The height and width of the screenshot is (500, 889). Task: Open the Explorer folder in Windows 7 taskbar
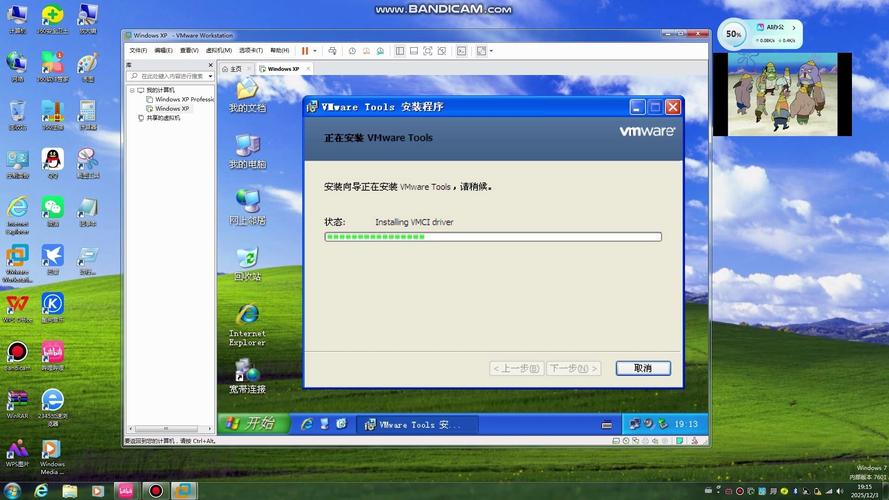coord(70,490)
